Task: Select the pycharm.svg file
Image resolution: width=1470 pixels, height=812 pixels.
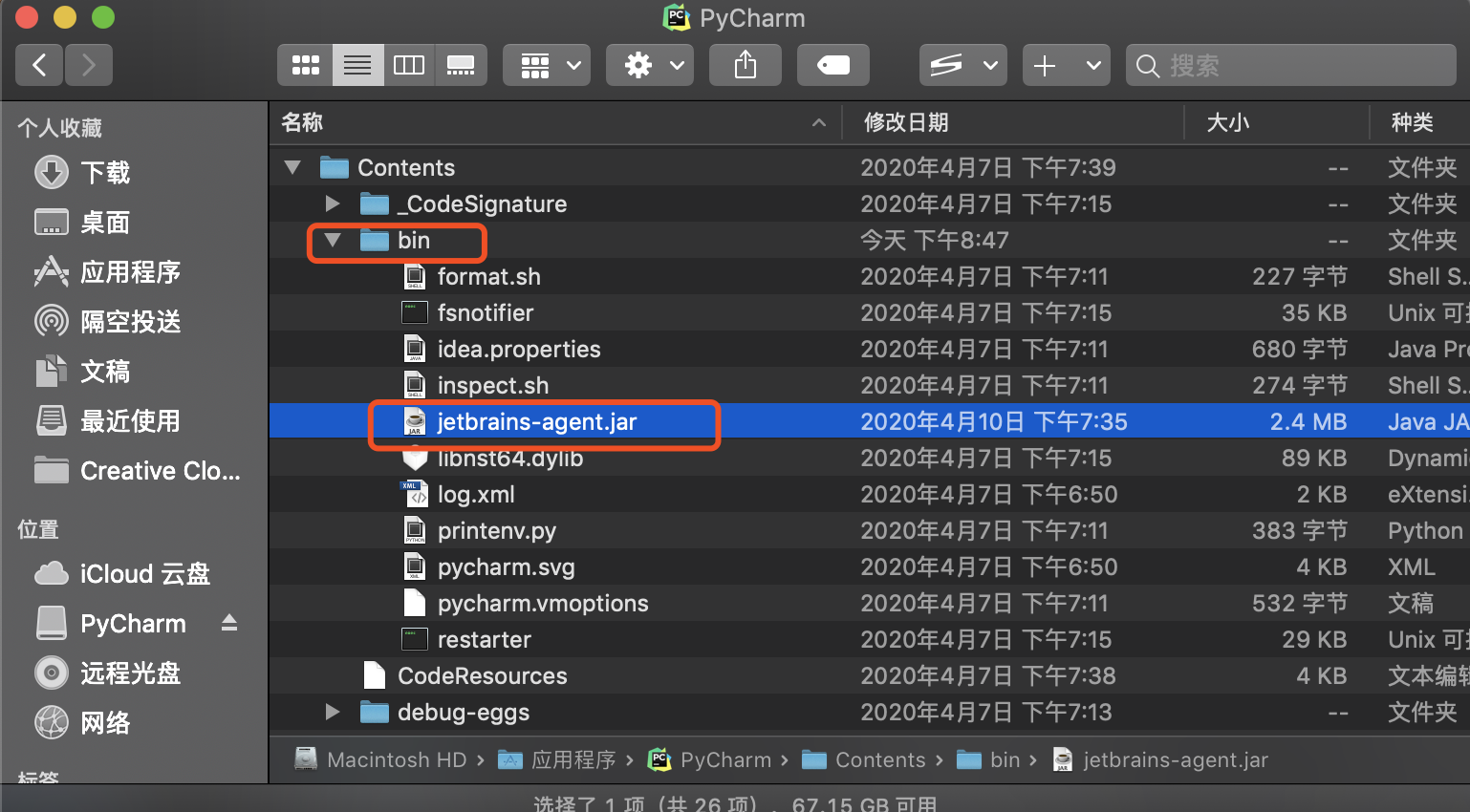Action: coord(870,567)
